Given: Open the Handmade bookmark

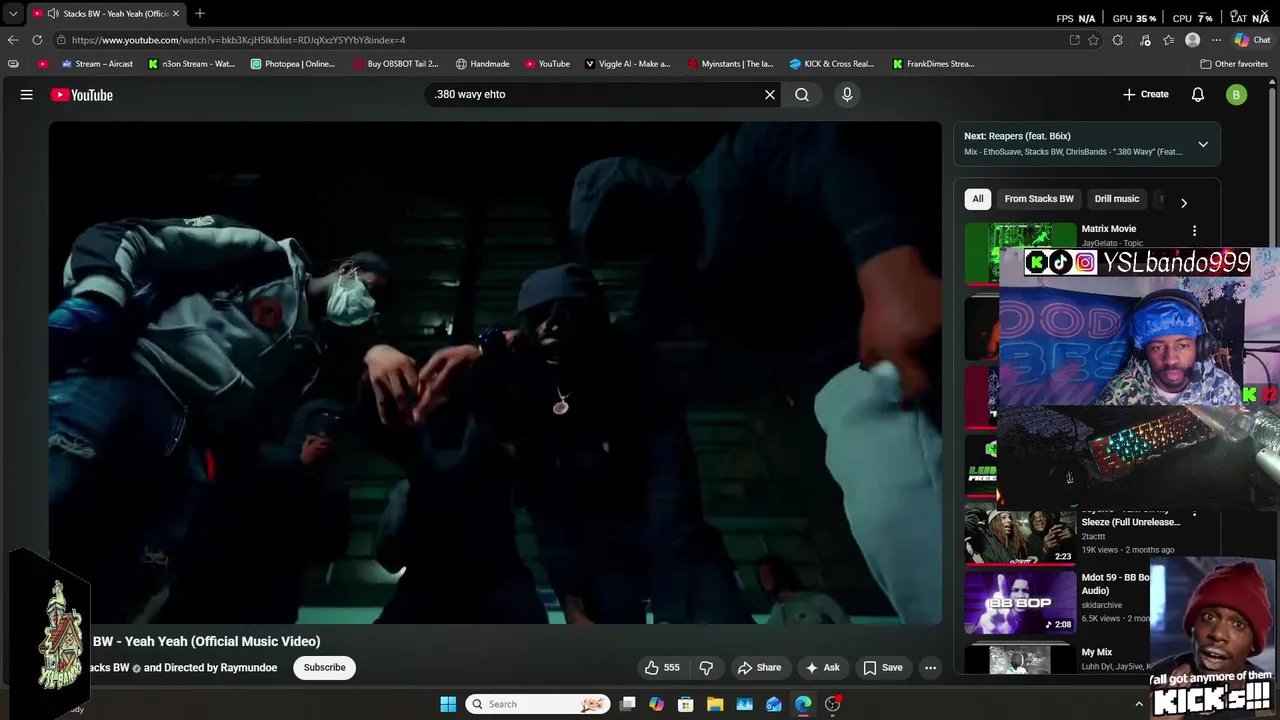Looking at the screenshot, I should pyautogui.click(x=483, y=64).
